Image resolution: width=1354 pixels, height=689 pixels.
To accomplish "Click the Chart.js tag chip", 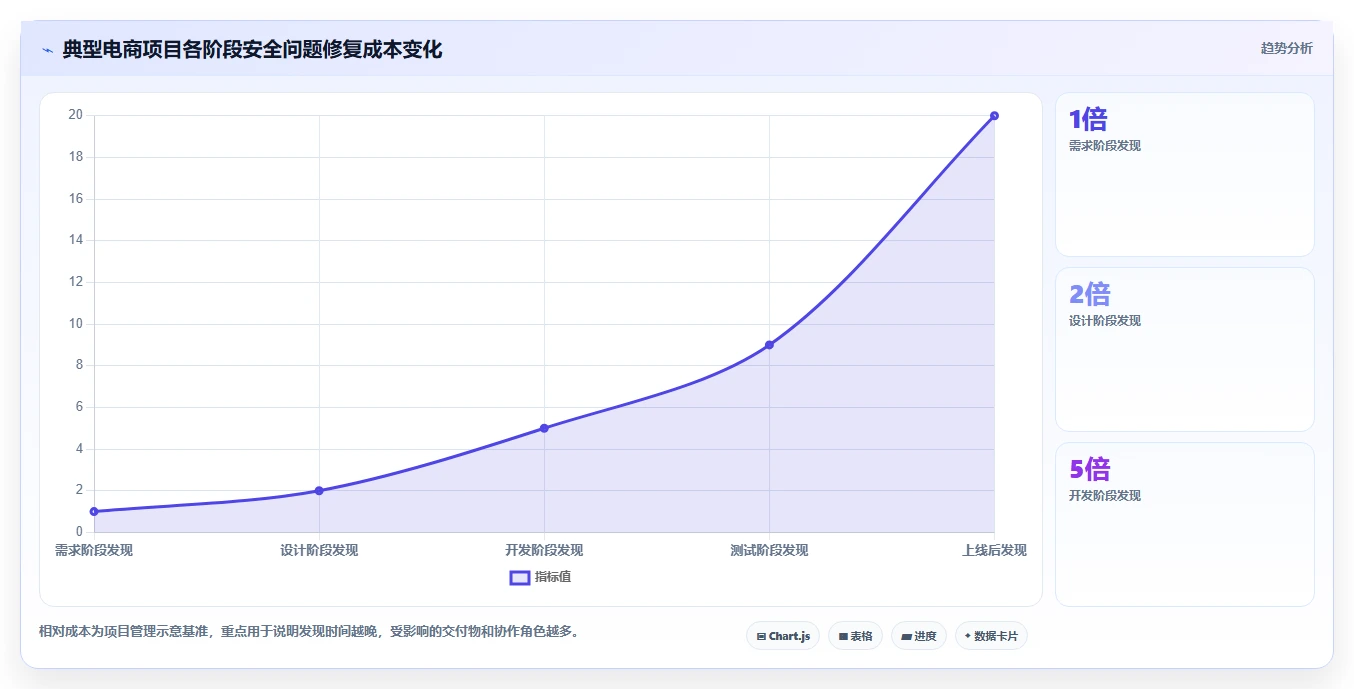I will [783, 636].
